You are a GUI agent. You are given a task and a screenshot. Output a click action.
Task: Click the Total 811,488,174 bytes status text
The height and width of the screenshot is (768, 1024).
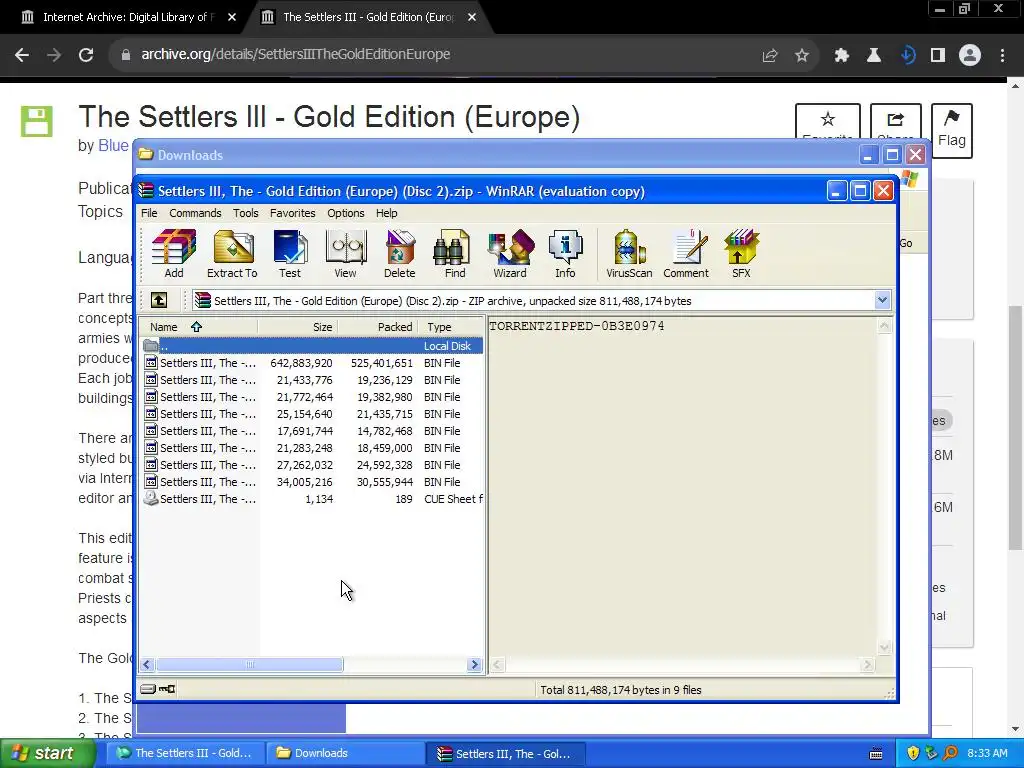tap(620, 690)
